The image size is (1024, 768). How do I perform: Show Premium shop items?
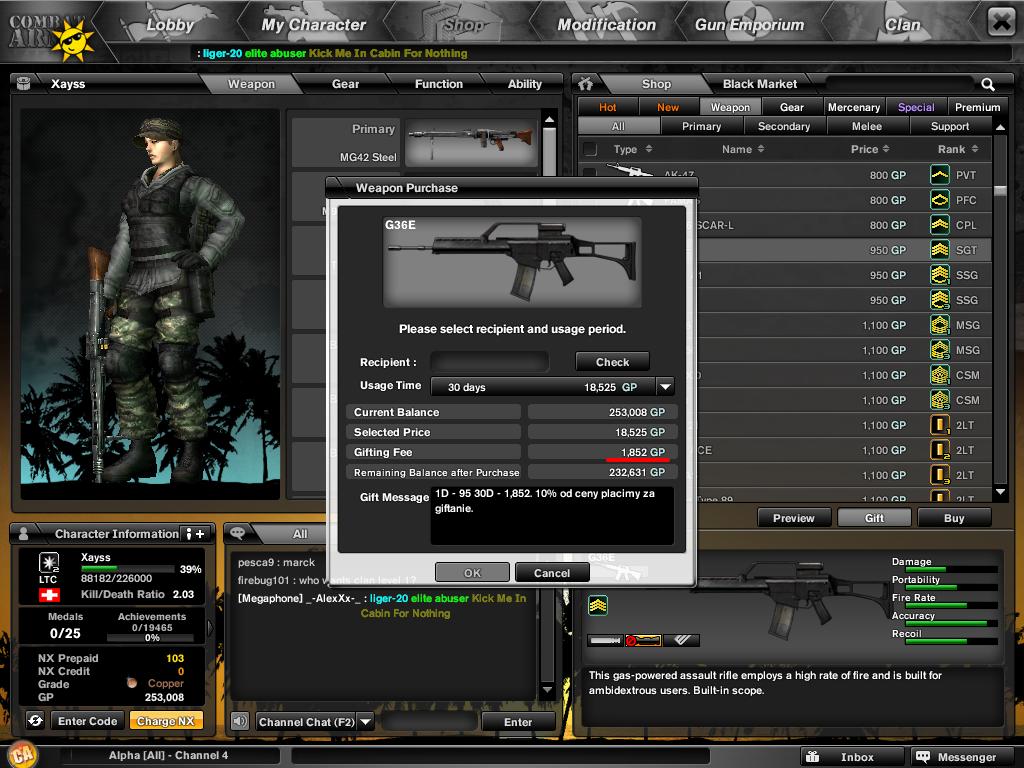977,107
